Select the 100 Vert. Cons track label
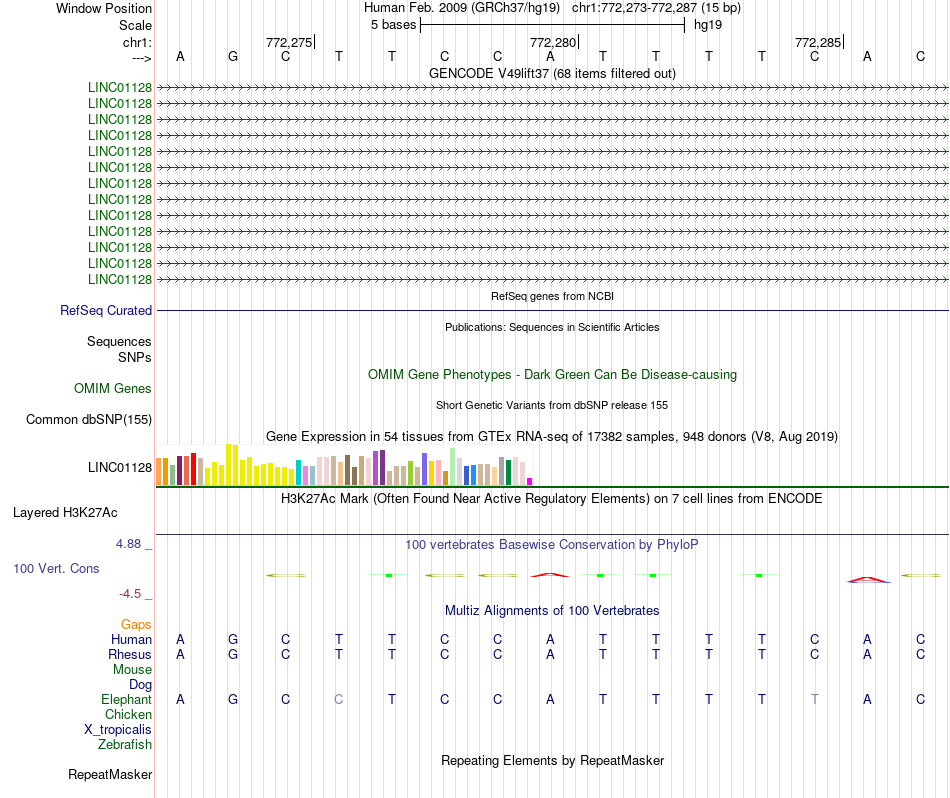 pyautogui.click(x=56, y=568)
